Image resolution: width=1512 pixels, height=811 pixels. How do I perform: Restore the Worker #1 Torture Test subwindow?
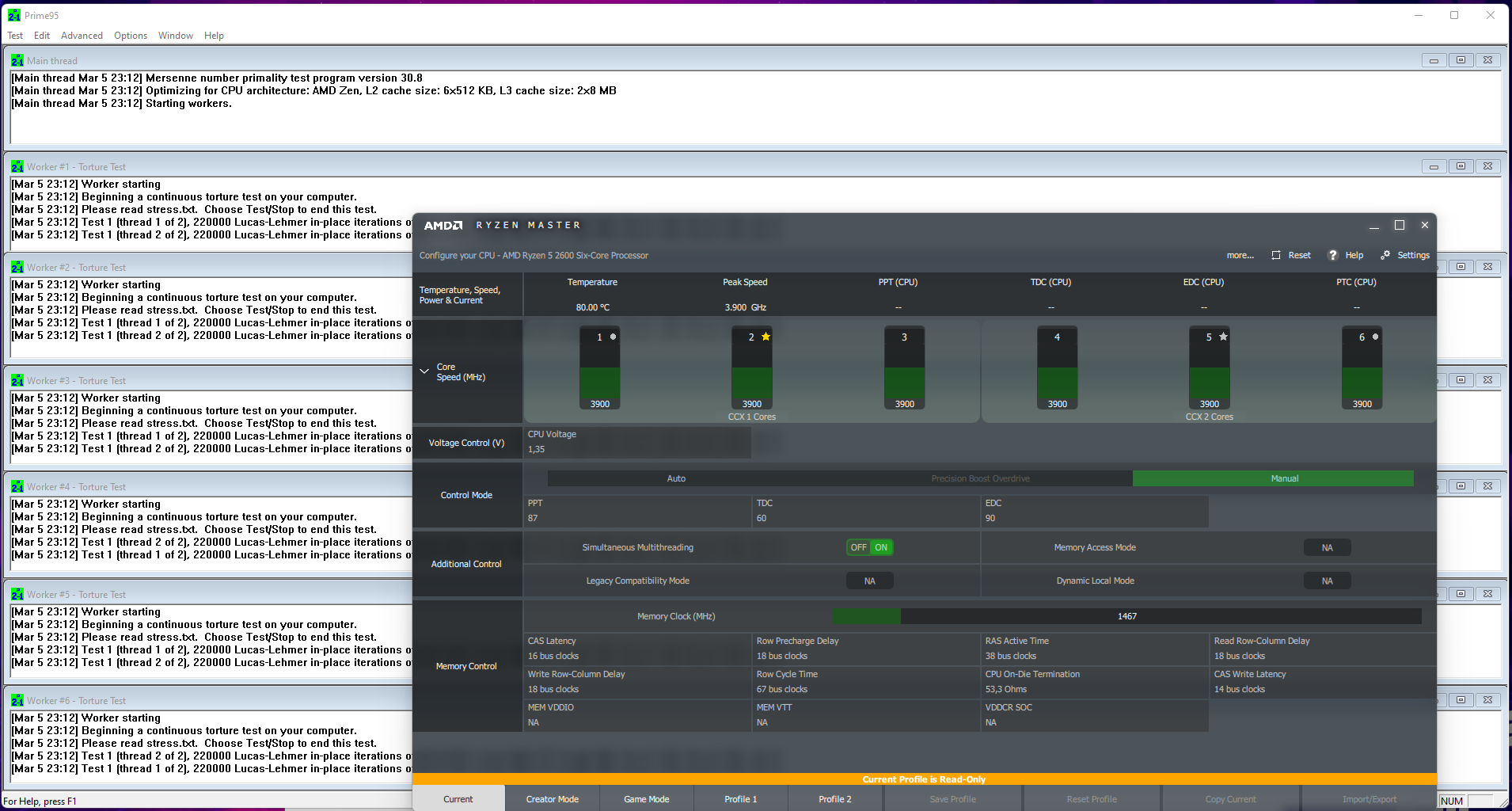pos(1461,166)
